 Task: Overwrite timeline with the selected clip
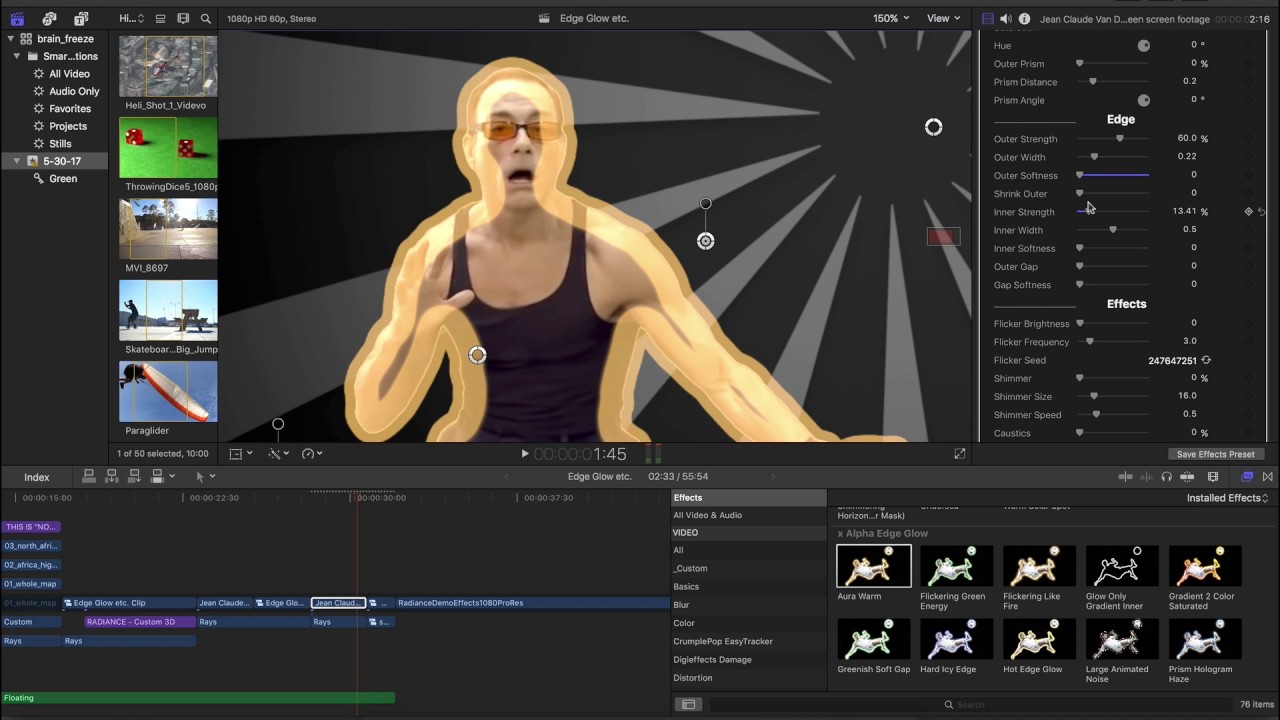[159, 476]
